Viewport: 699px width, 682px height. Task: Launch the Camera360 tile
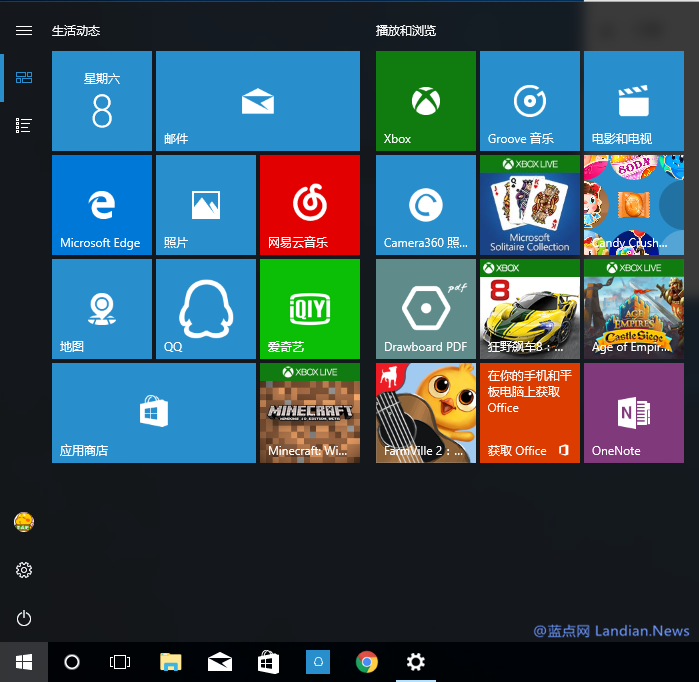[x=426, y=205]
